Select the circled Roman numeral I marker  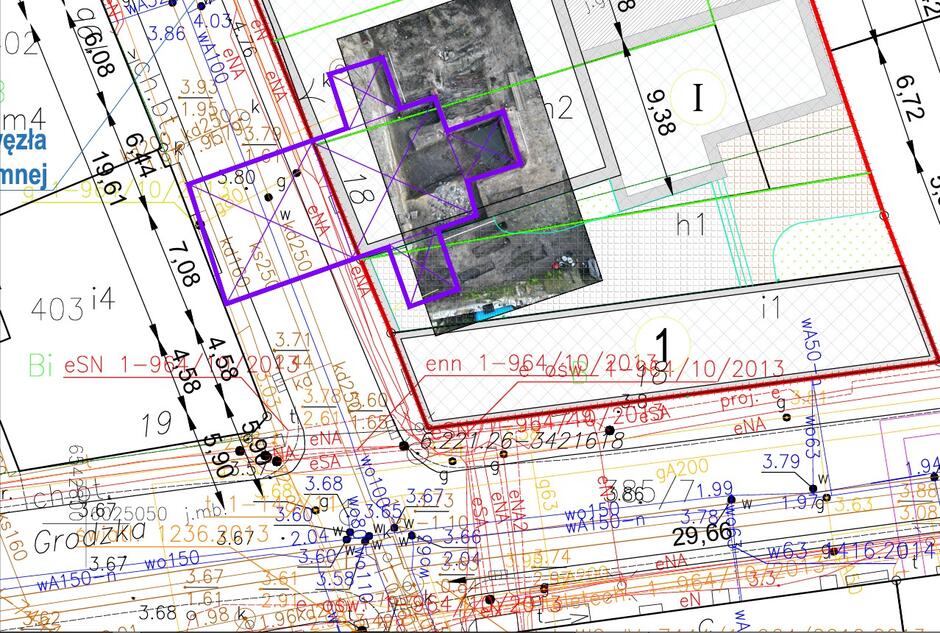696,98
